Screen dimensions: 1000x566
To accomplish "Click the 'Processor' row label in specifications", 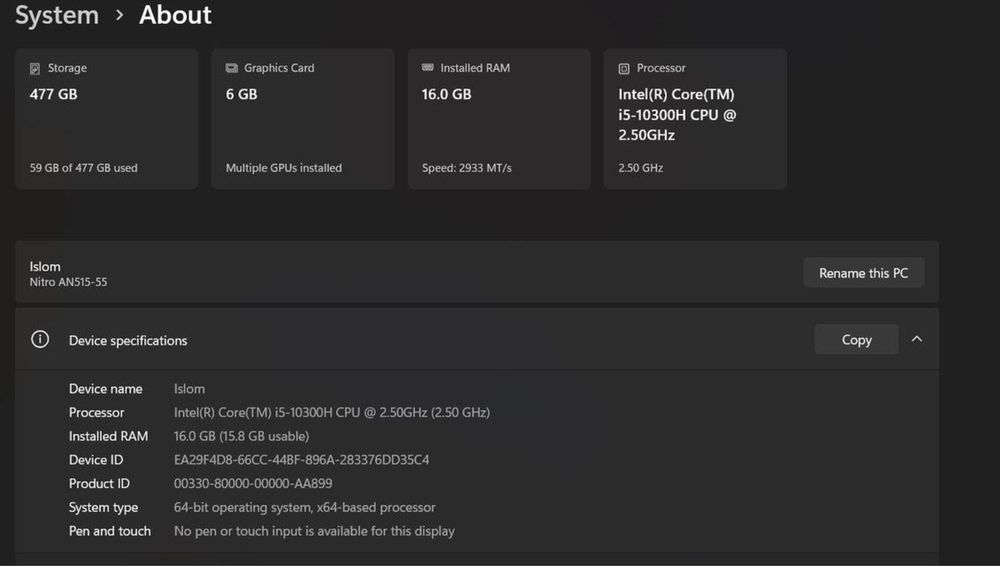I will pos(96,412).
